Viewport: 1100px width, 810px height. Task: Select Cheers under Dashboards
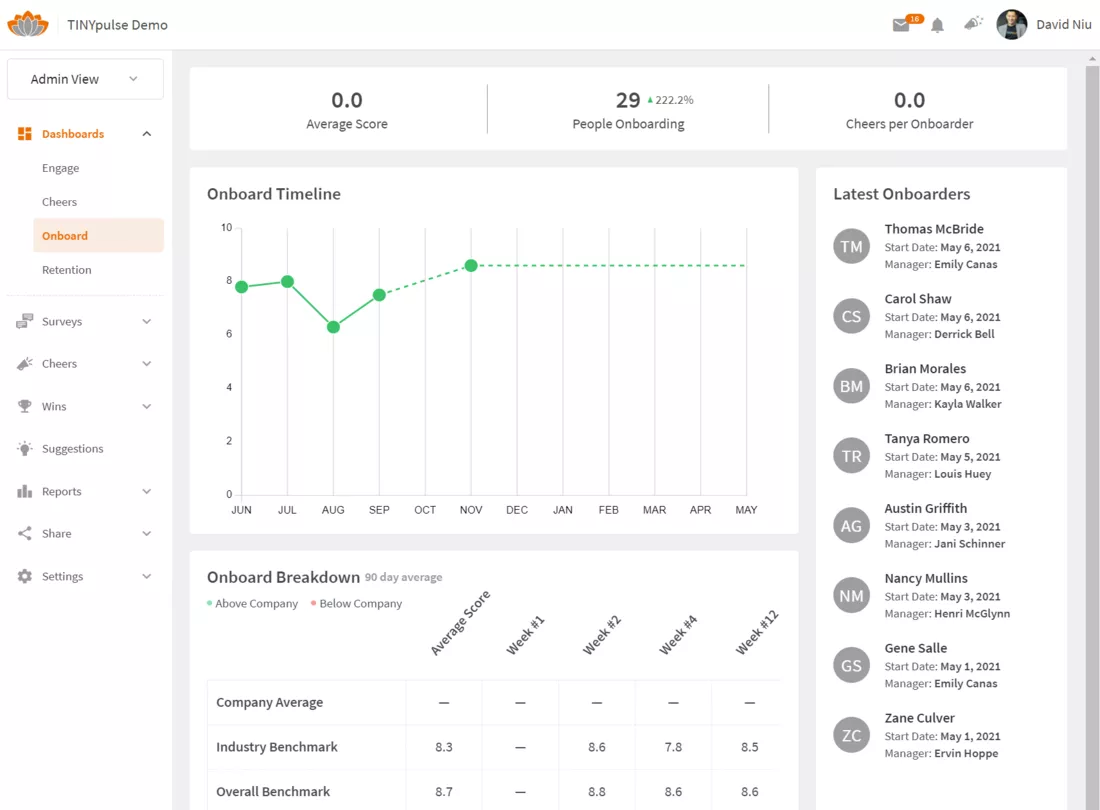pos(60,202)
